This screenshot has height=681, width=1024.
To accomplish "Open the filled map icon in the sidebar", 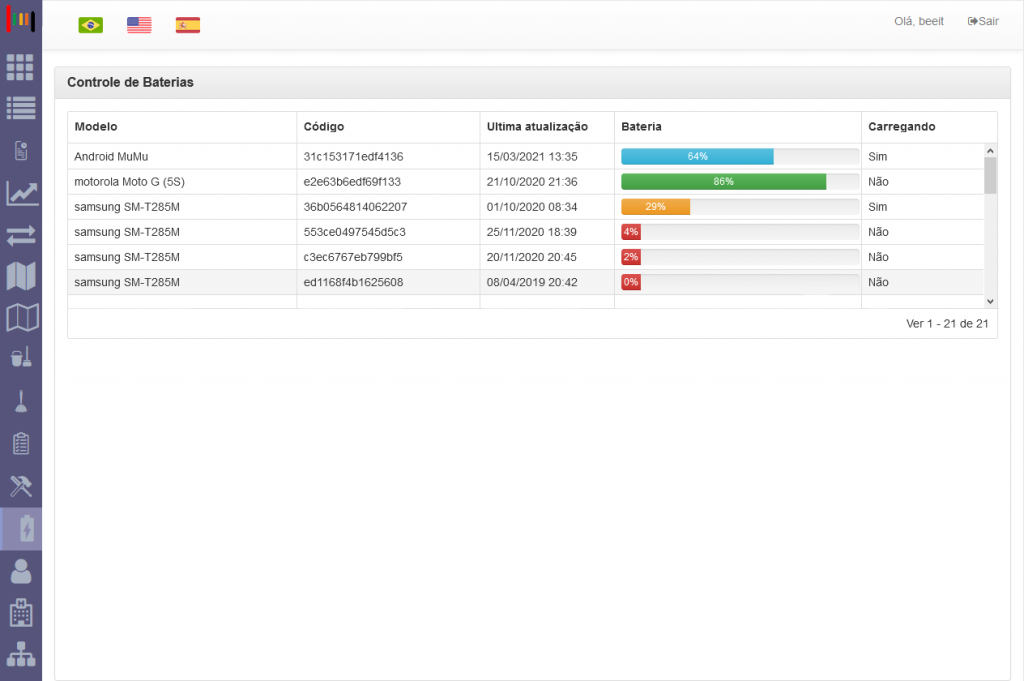I will click(21, 276).
